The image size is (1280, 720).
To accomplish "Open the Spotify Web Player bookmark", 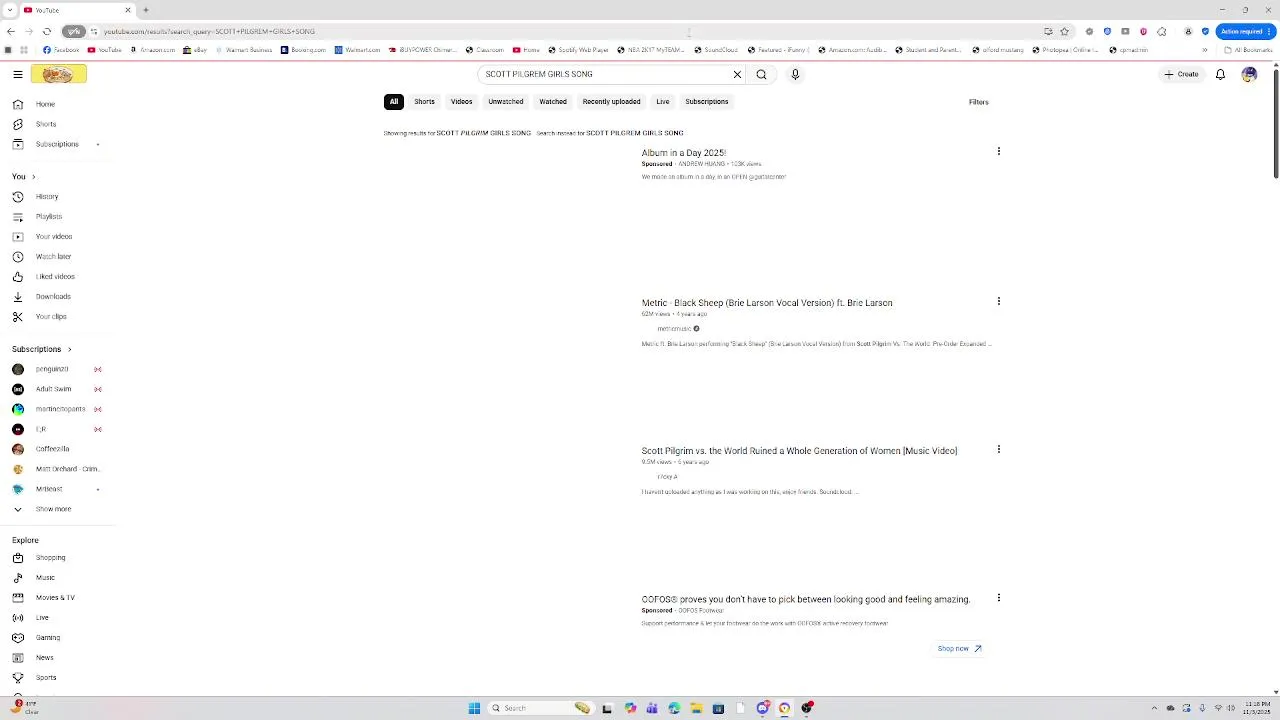I will (578, 50).
